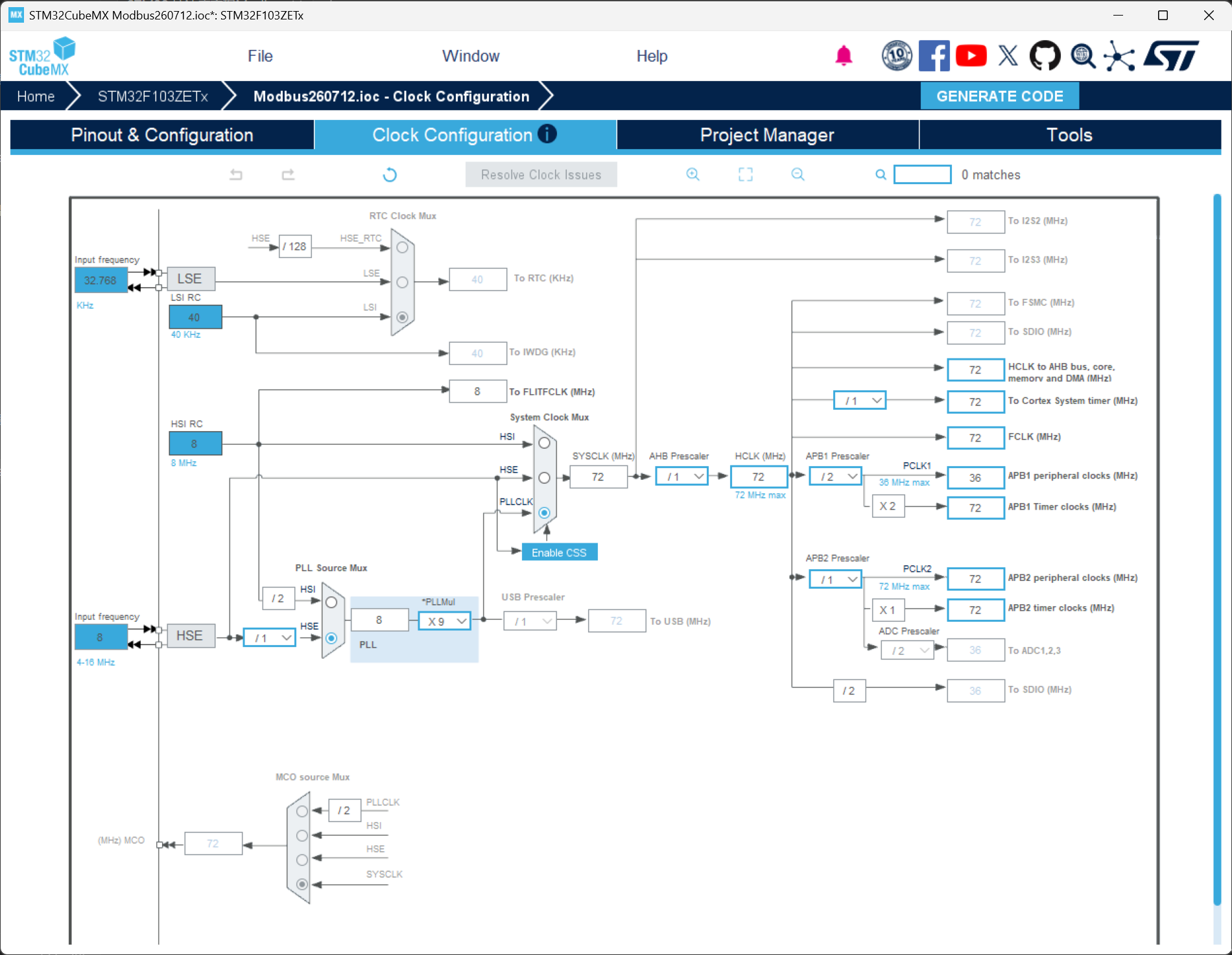Click the STM32CubeMX logo

[42, 56]
